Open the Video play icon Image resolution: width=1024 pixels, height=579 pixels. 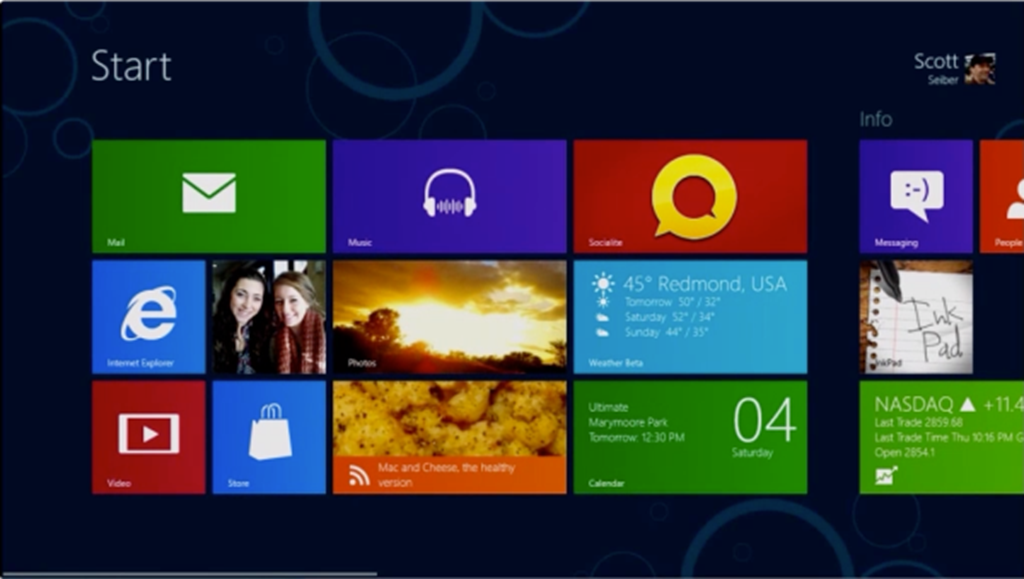point(149,434)
